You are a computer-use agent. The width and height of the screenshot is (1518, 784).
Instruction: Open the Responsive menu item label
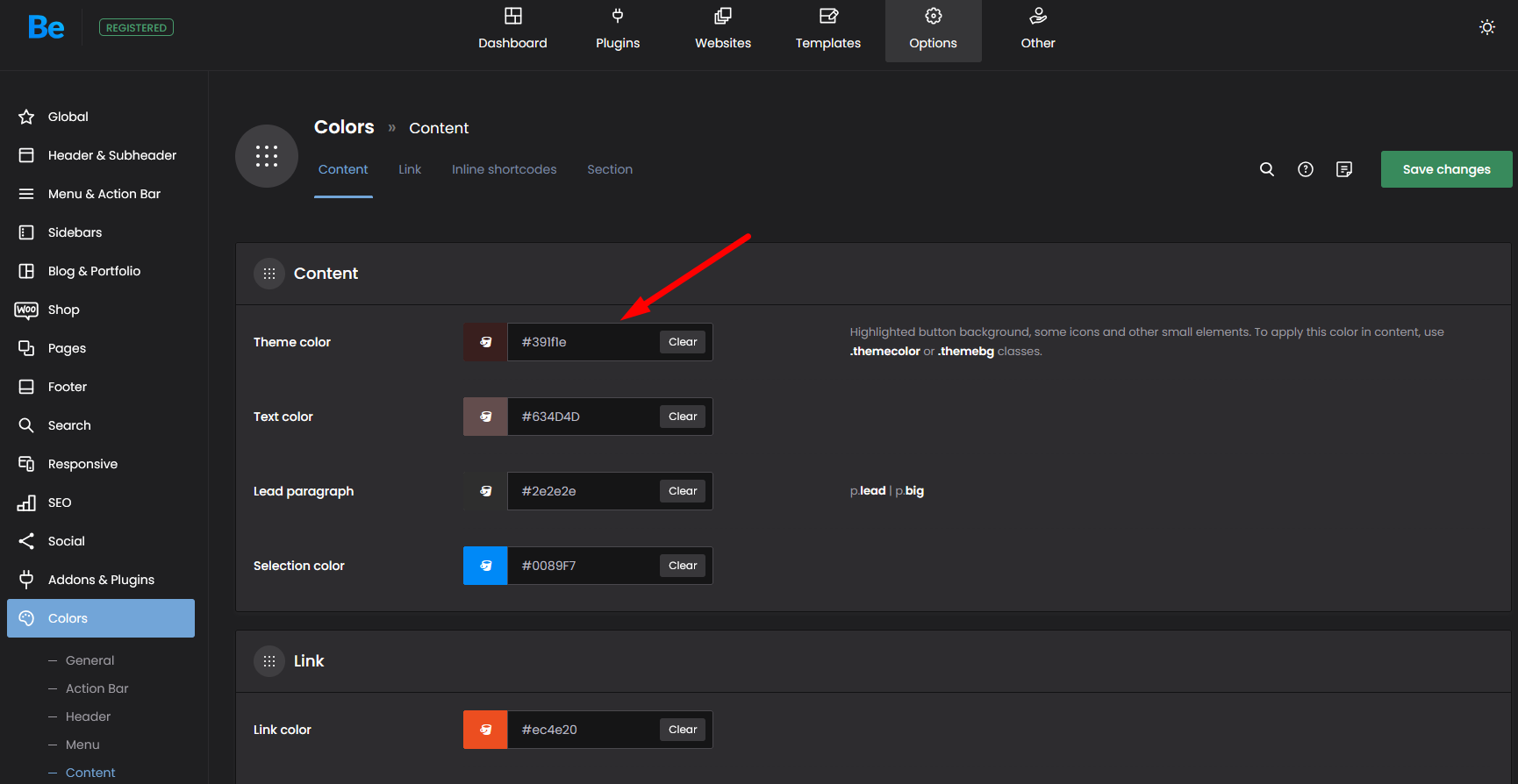82,464
